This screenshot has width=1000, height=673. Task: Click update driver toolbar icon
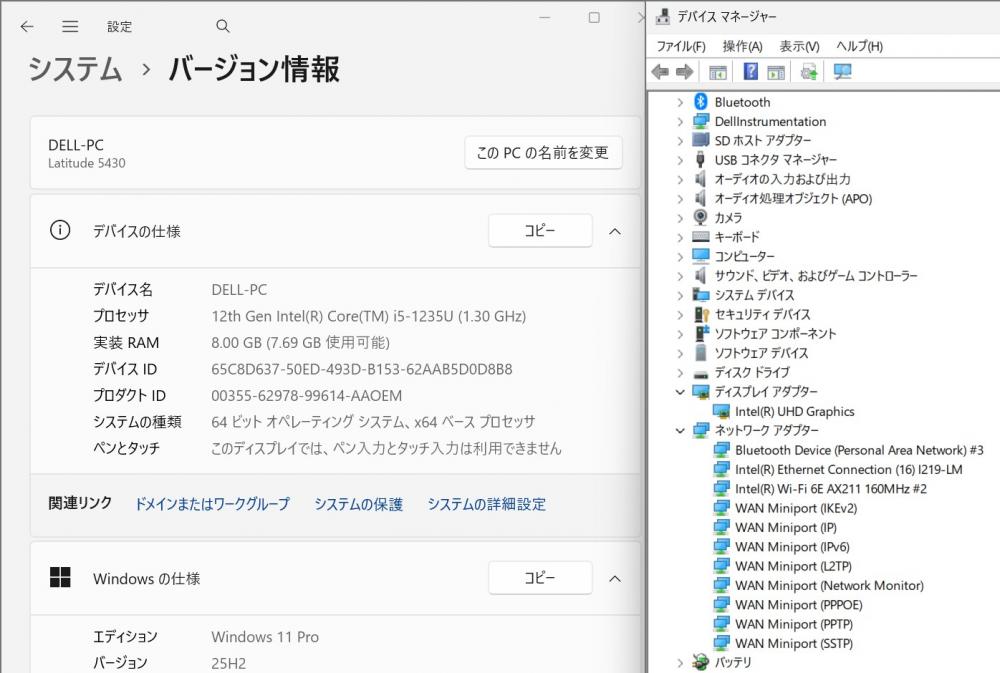pyautogui.click(x=809, y=72)
